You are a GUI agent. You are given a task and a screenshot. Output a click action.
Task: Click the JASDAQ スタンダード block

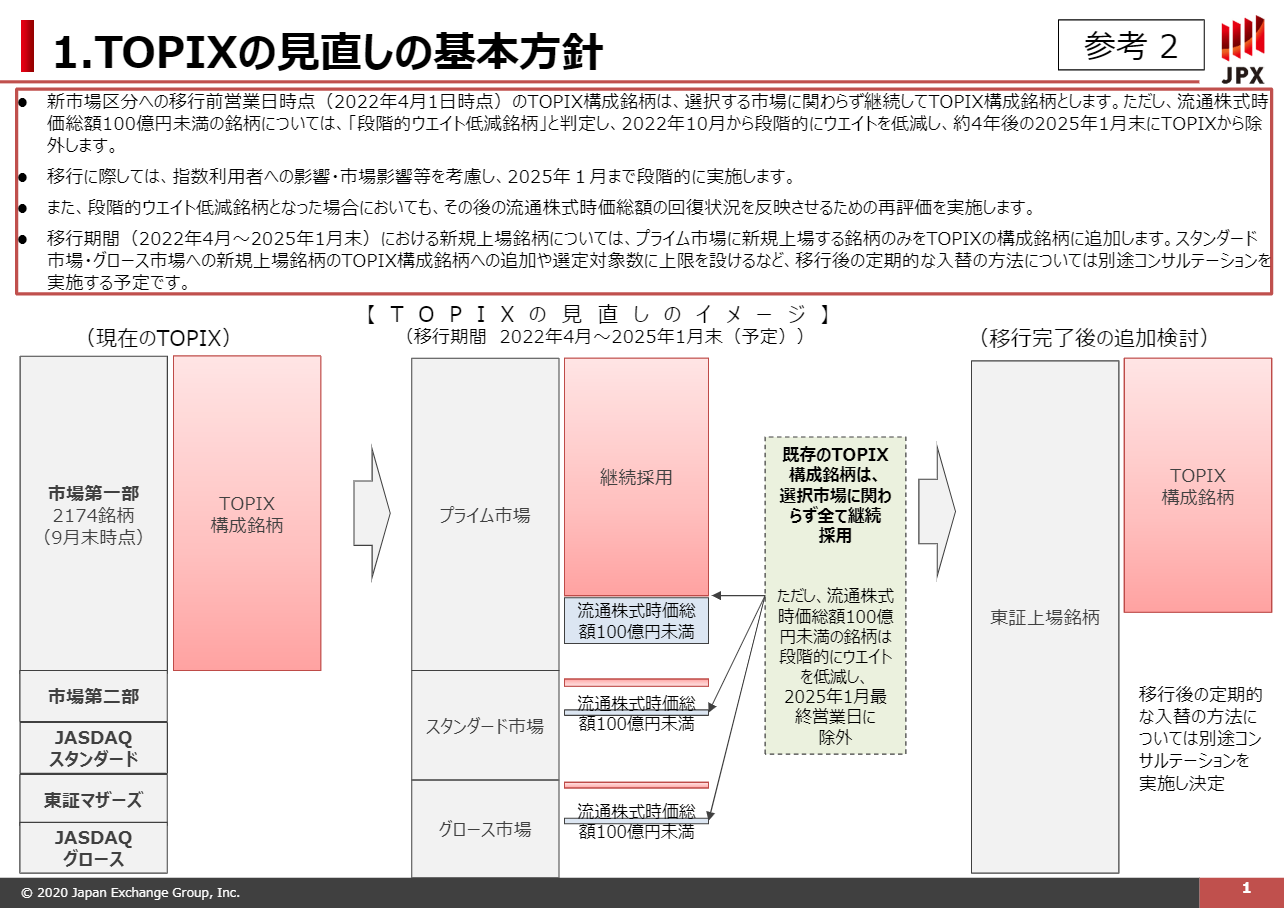[x=94, y=748]
